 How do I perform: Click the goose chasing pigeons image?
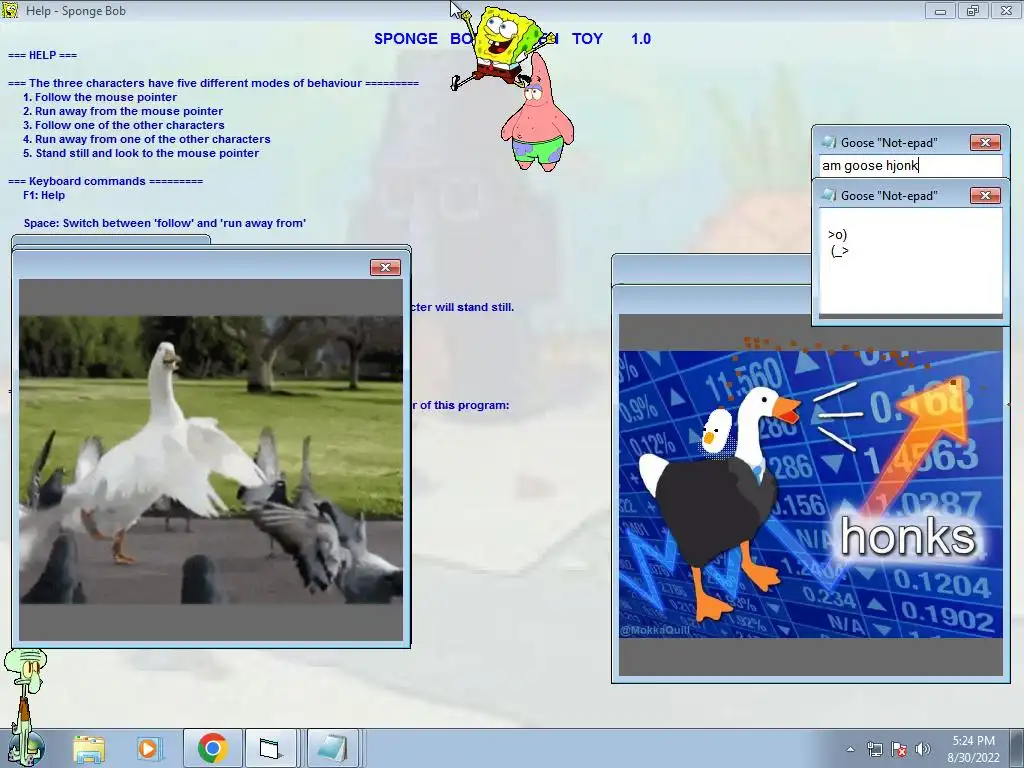coord(211,460)
